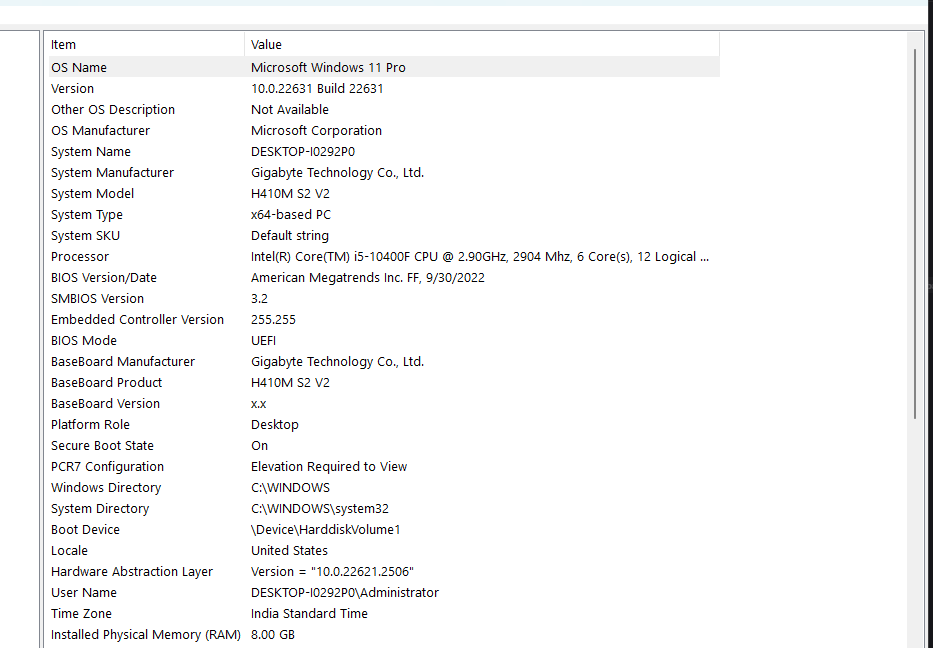Select the value Microsoft Windows 11 Pro
933x648 pixels.
pyautogui.click(x=328, y=67)
